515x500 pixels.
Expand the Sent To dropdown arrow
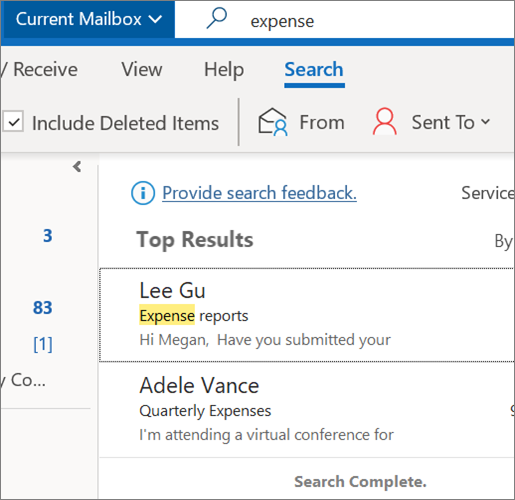click(486, 122)
